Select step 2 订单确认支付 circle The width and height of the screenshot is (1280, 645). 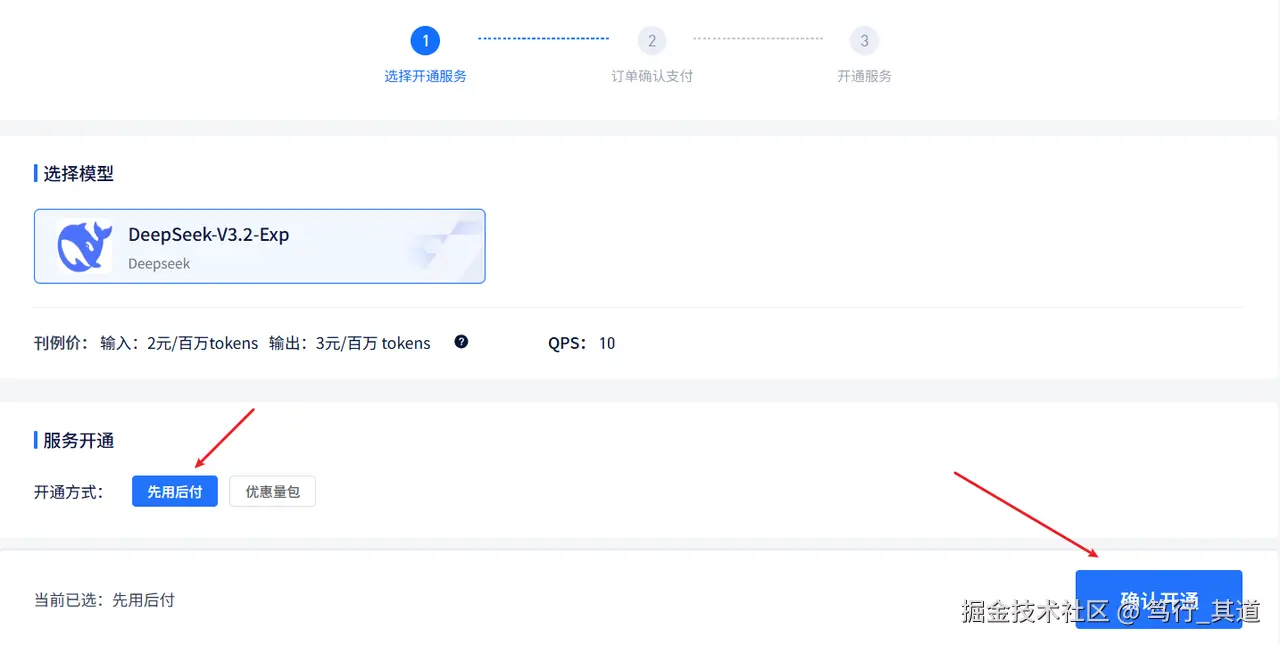652,40
